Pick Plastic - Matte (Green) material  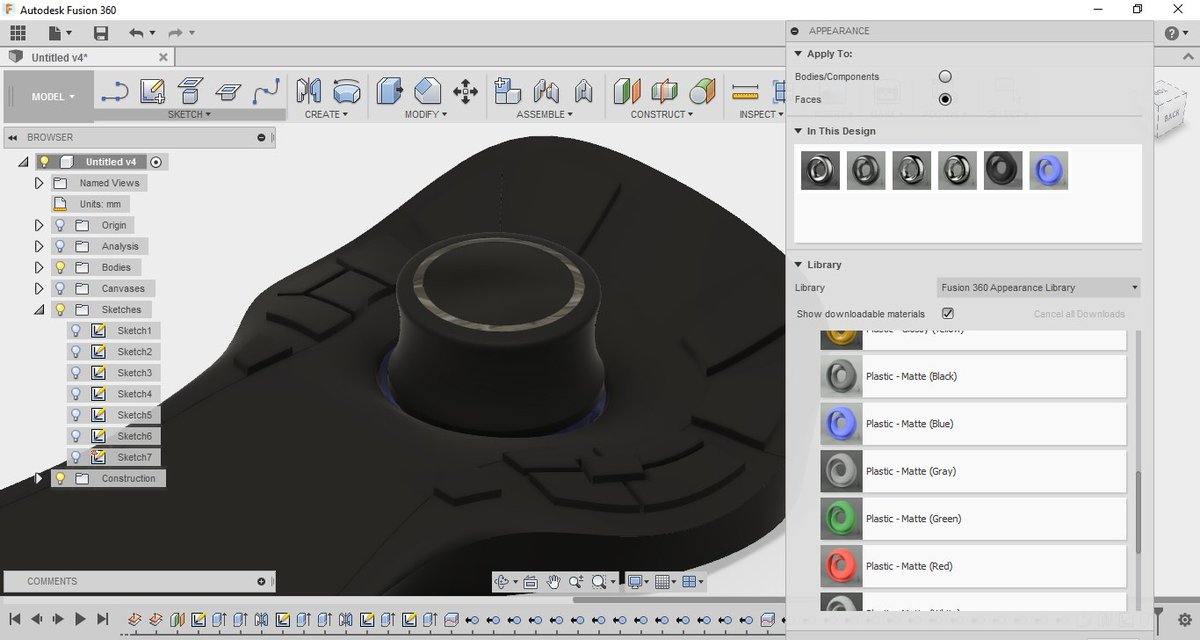click(x=973, y=519)
